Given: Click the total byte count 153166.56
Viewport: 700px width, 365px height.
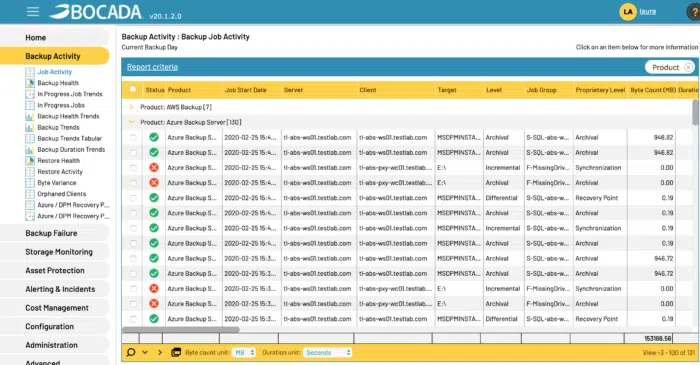Looking at the screenshot, I should [x=658, y=339].
